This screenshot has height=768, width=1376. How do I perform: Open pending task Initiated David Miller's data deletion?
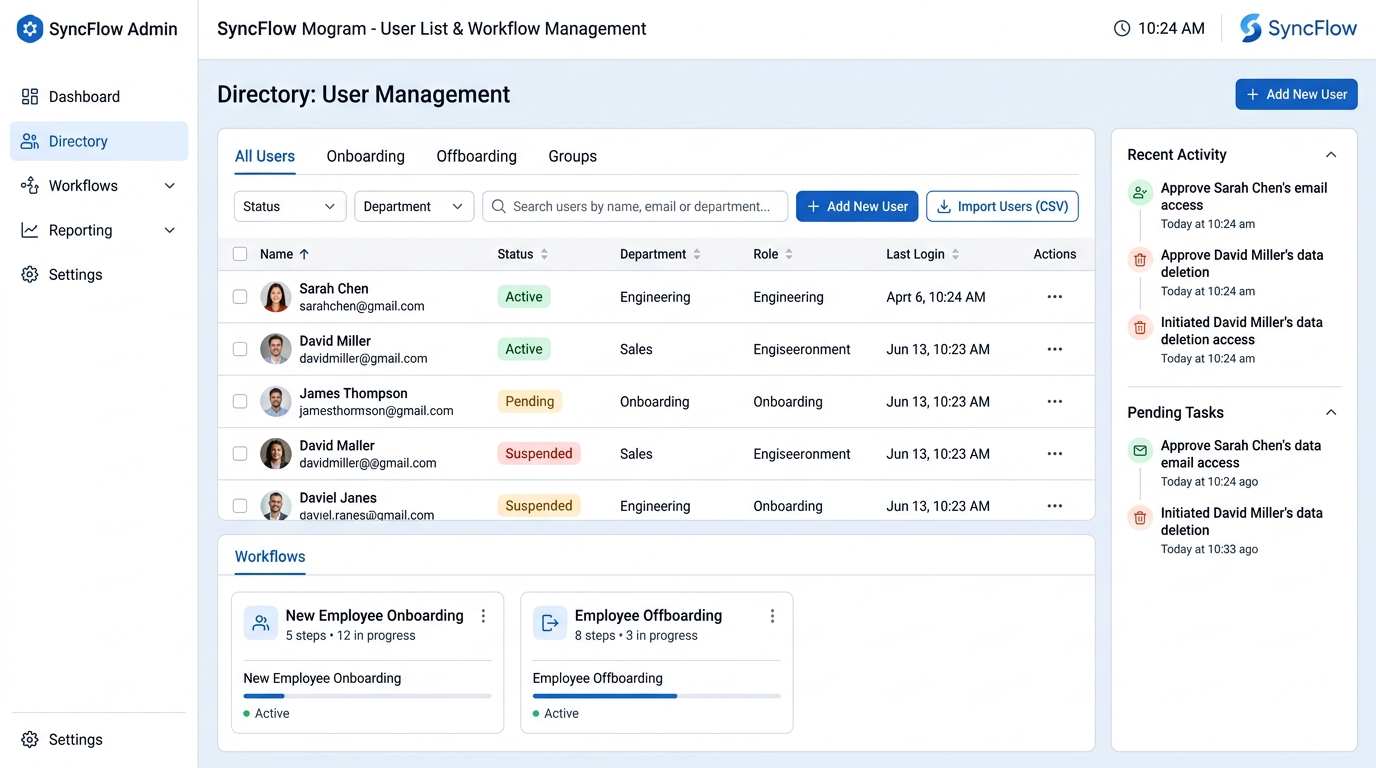[x=1242, y=521]
